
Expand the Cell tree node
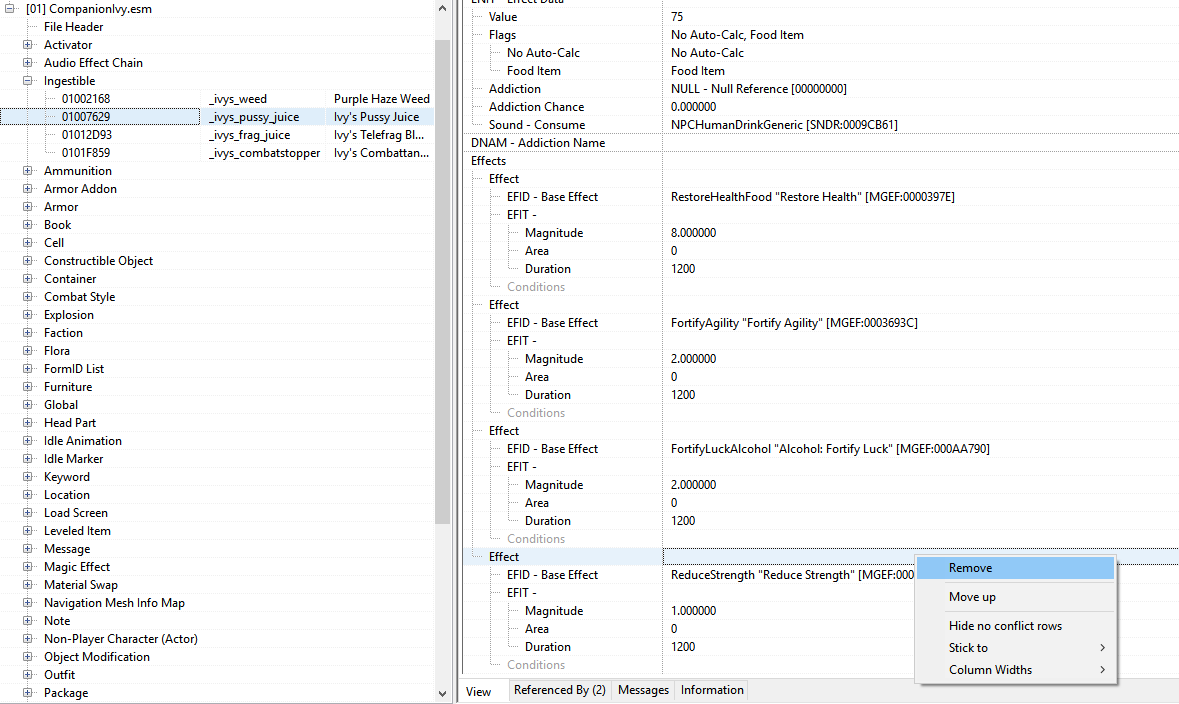tap(28, 243)
